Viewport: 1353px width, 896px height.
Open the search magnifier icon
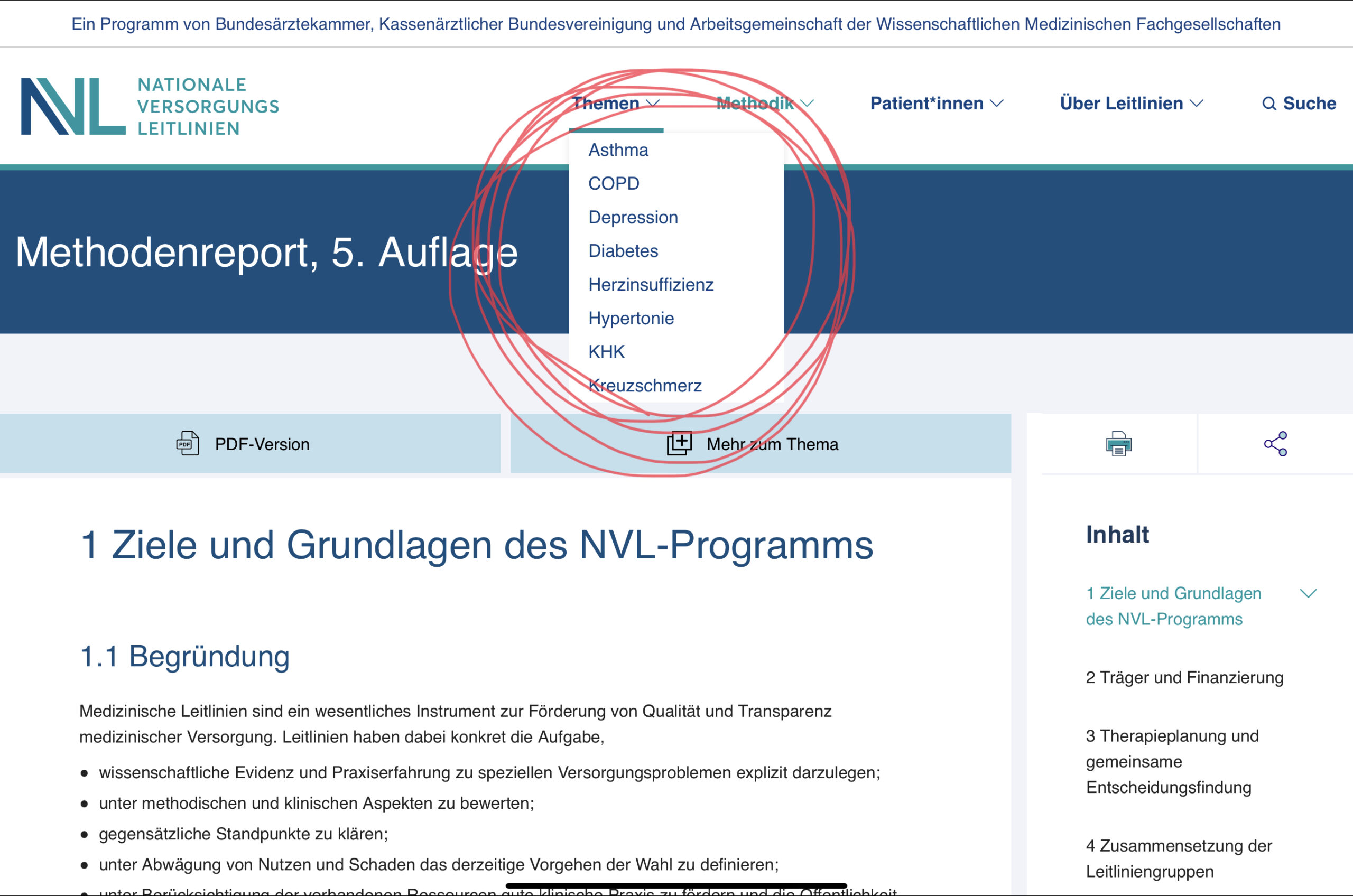click(x=1268, y=104)
